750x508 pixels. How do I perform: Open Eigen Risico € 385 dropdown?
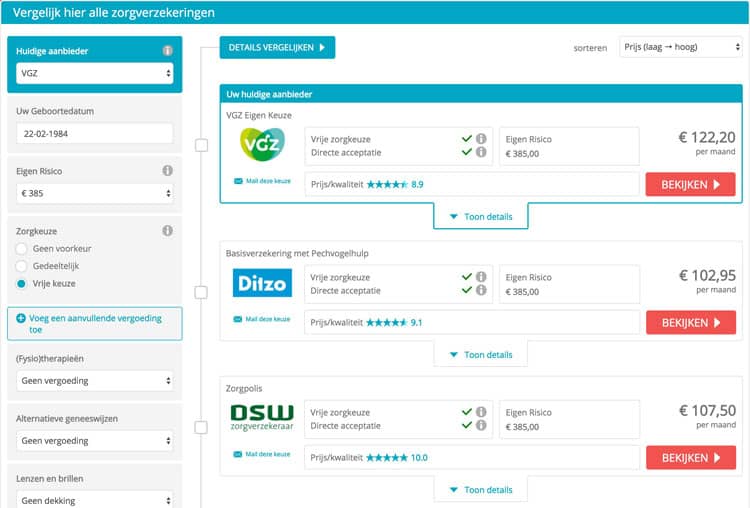[x=95, y=193]
